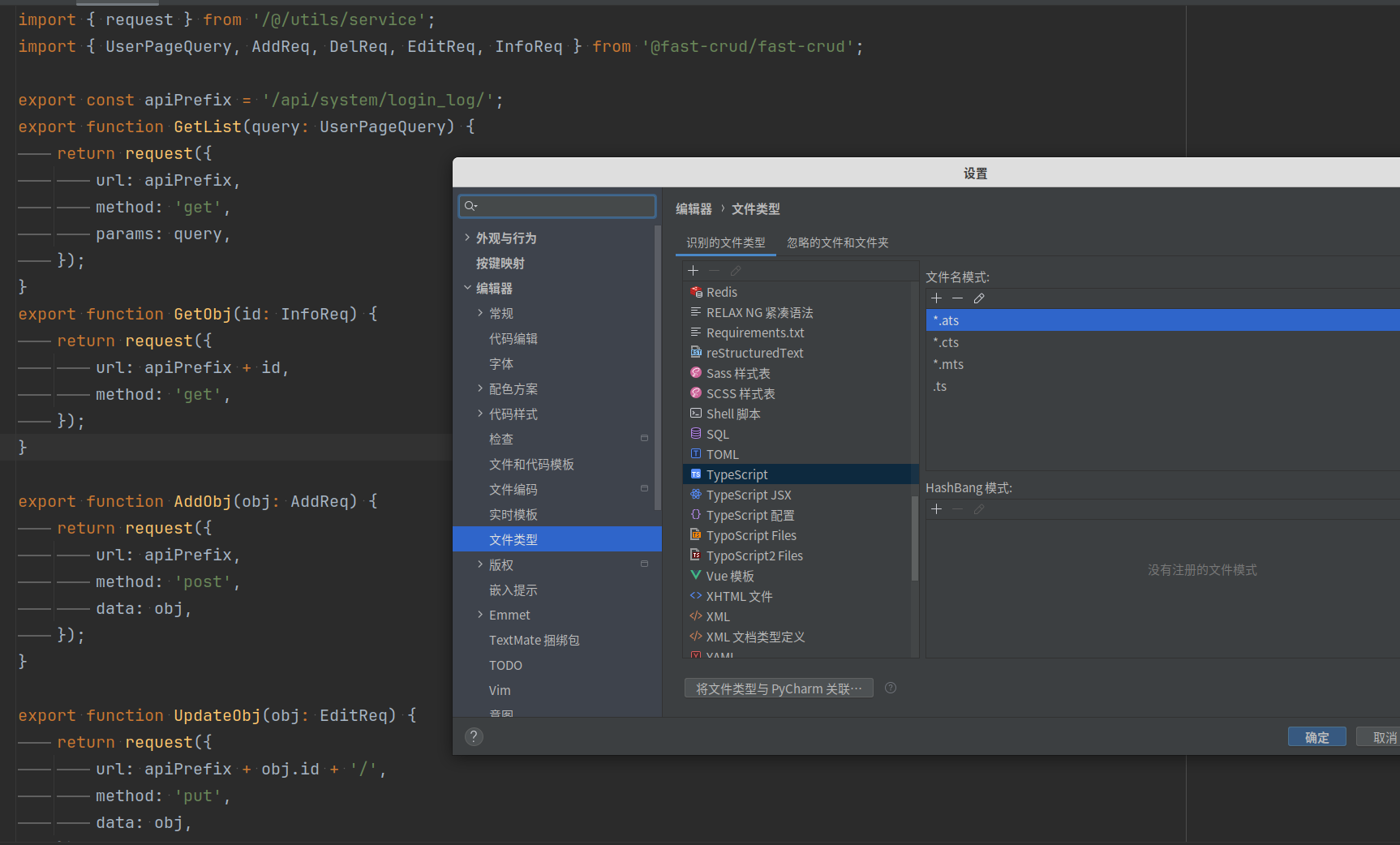Add a new HashBang pattern

(x=936, y=509)
